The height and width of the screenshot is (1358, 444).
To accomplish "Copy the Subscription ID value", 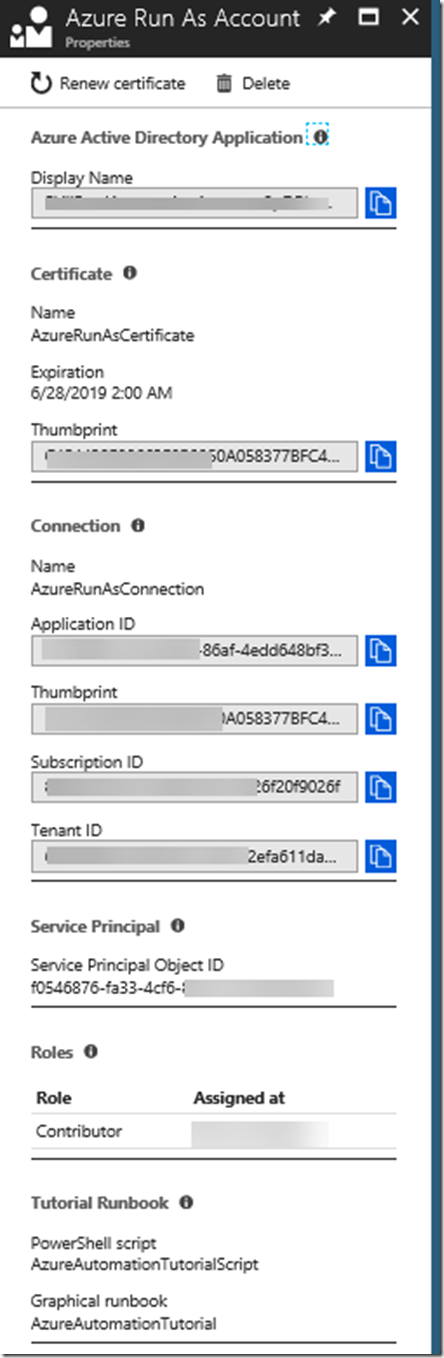I will 381,787.
